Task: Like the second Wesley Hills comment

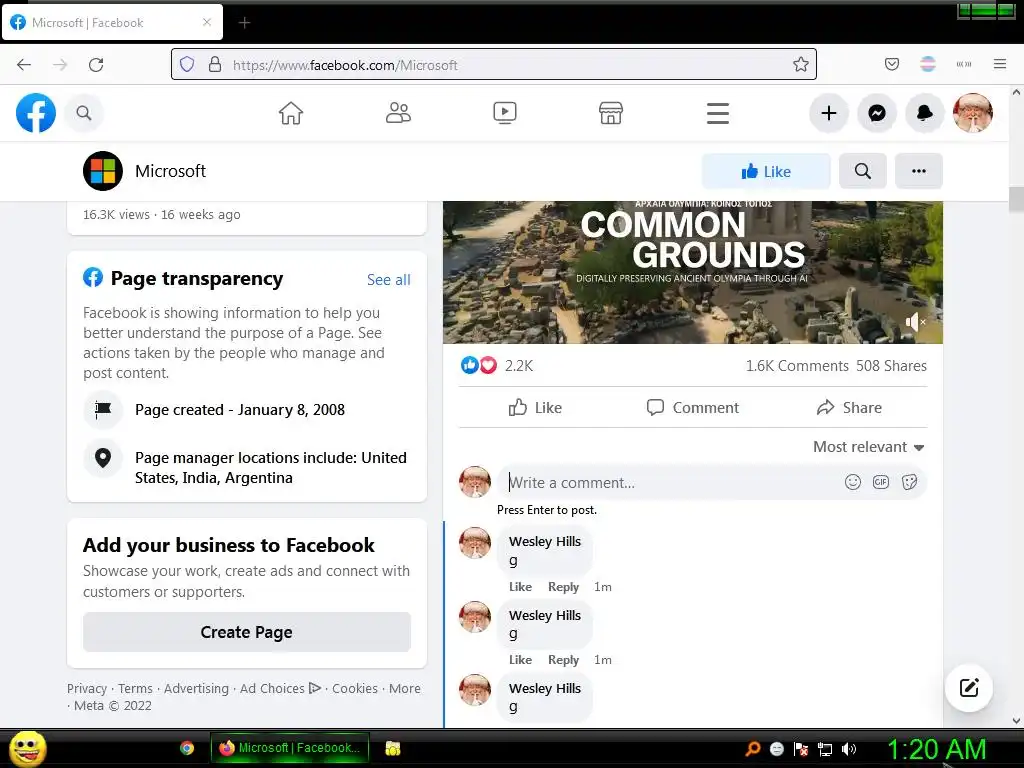Action: pyautogui.click(x=520, y=660)
